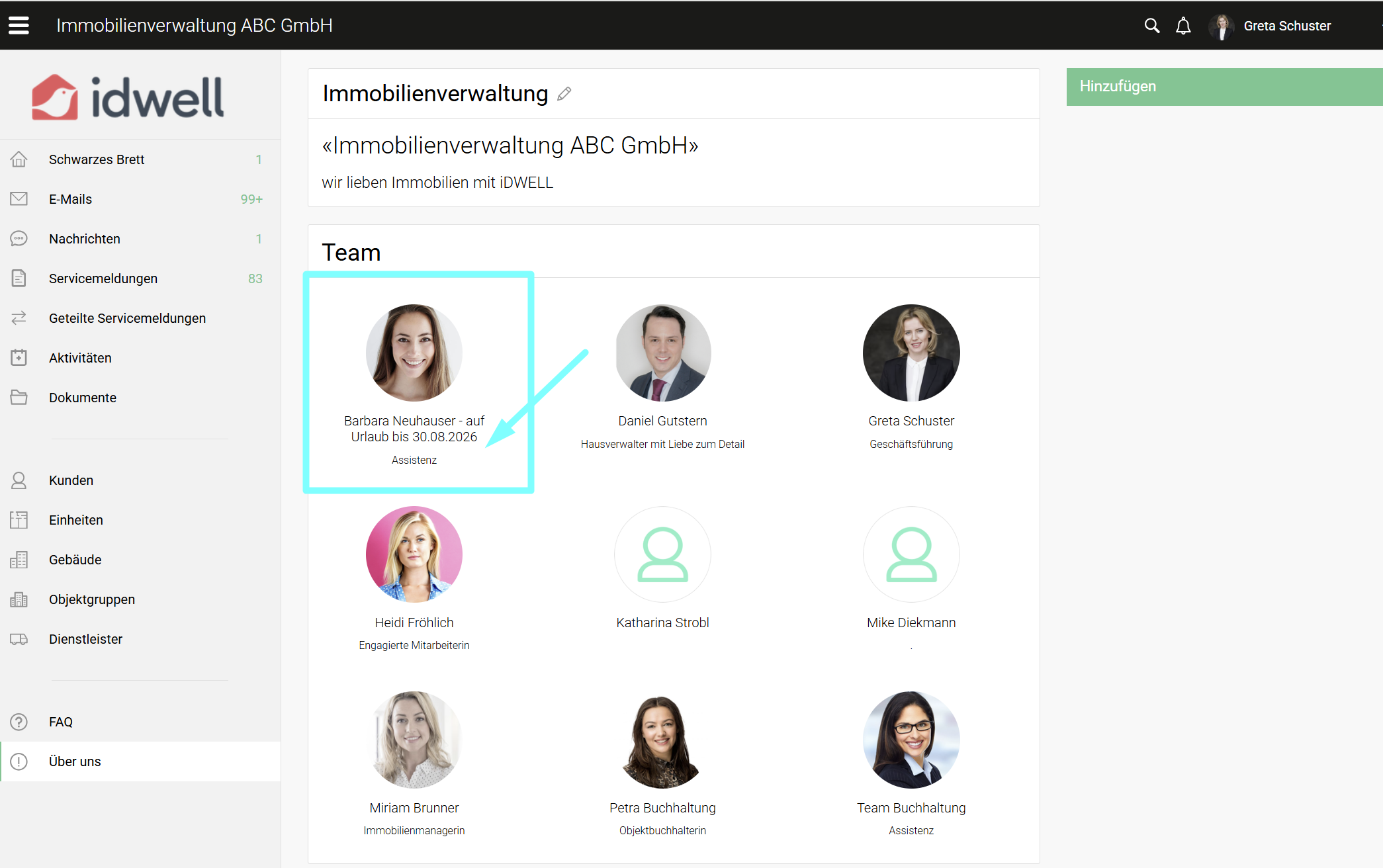Click the idwell logo

pos(128,97)
